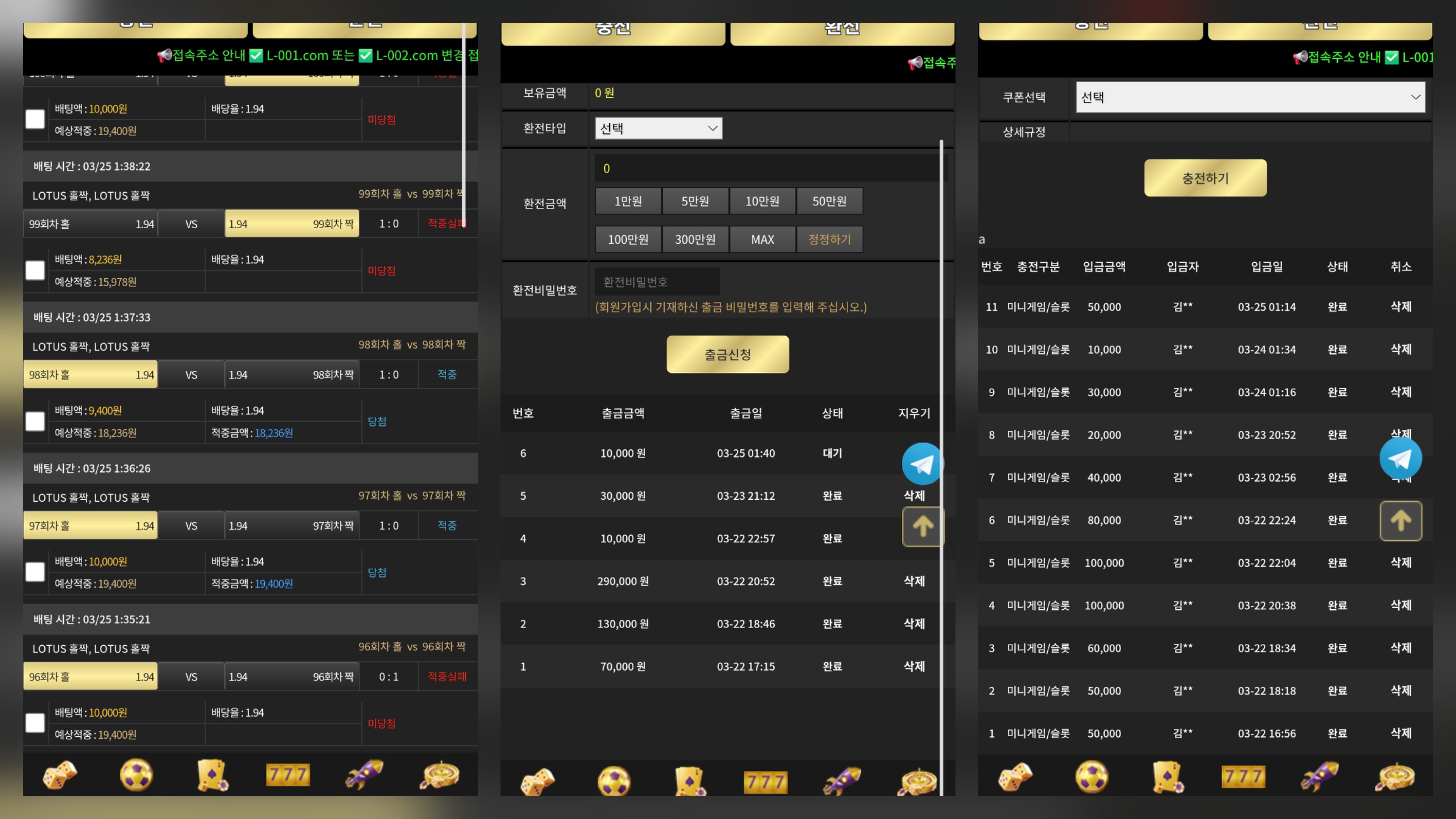Check the box beside 8,236원 bet
Image resolution: width=1456 pixels, height=819 pixels.
click(x=35, y=270)
